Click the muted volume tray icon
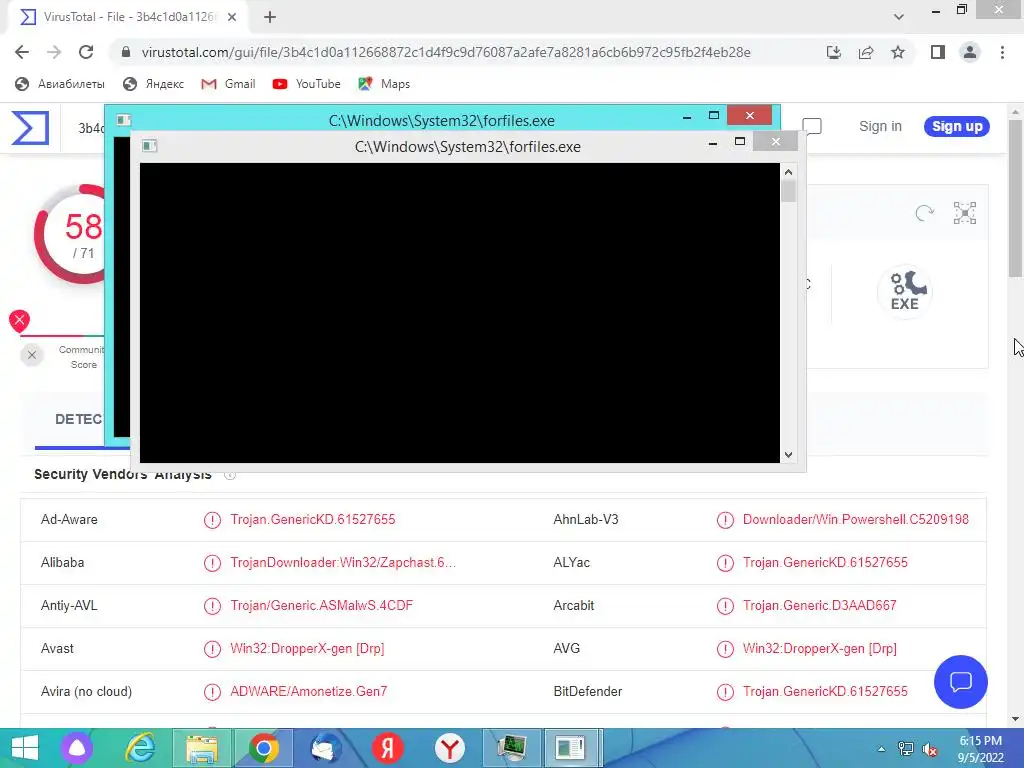Screen dimensions: 1024x768 (x=929, y=749)
